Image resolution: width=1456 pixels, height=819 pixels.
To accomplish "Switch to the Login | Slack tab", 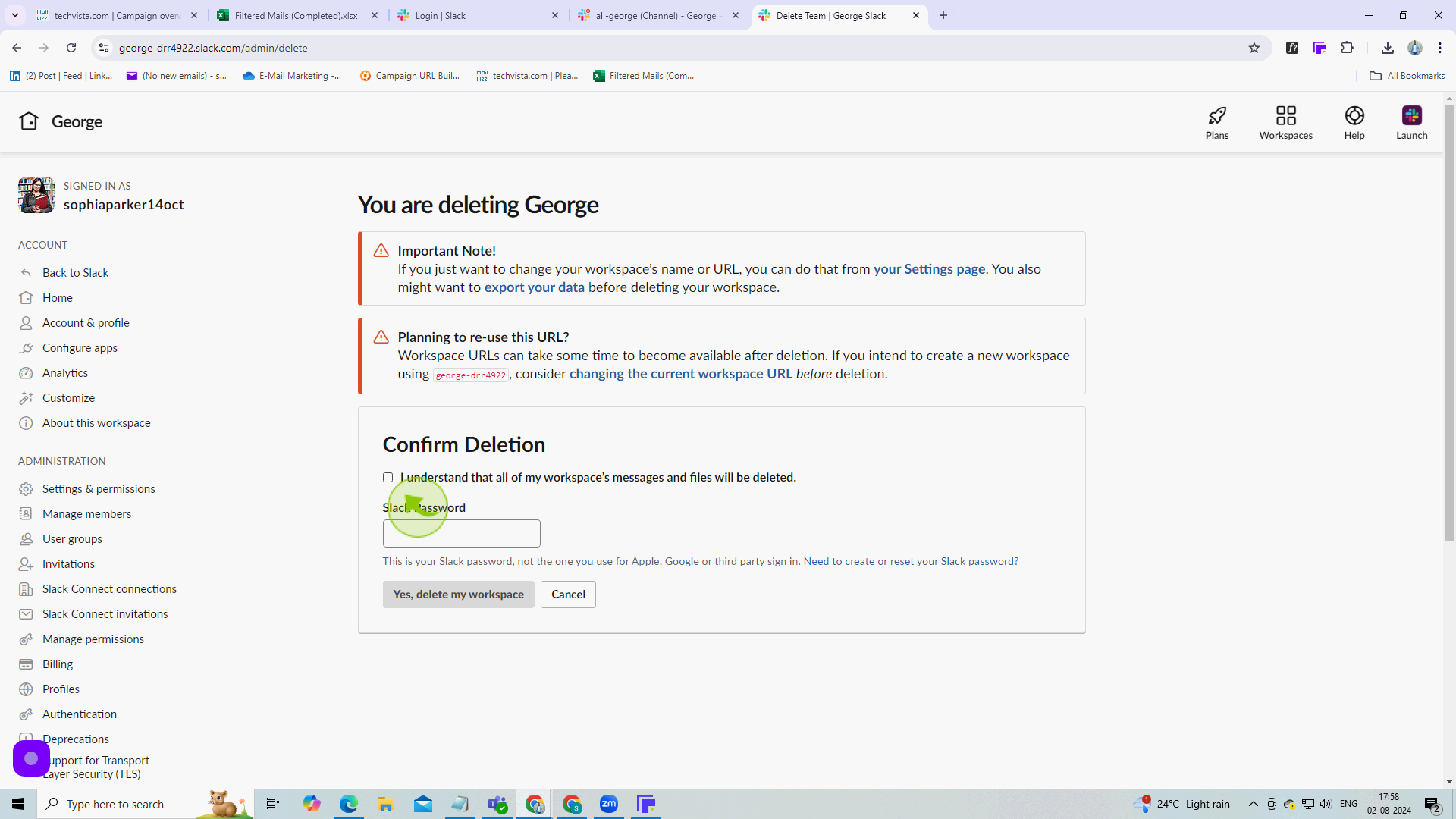I will [478, 15].
